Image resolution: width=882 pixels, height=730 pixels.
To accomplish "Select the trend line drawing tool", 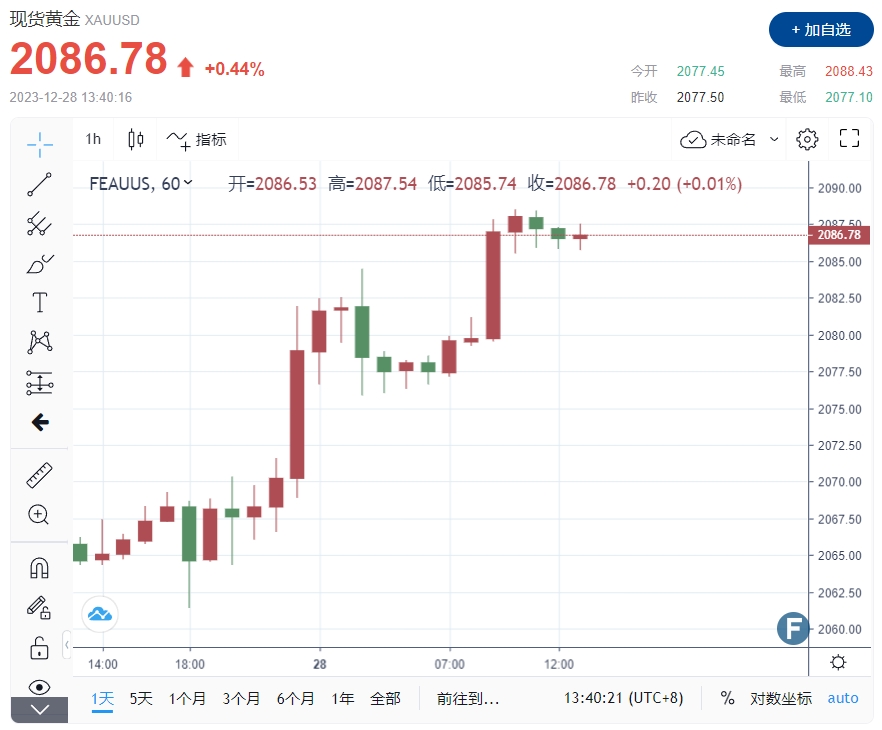I will [39, 184].
